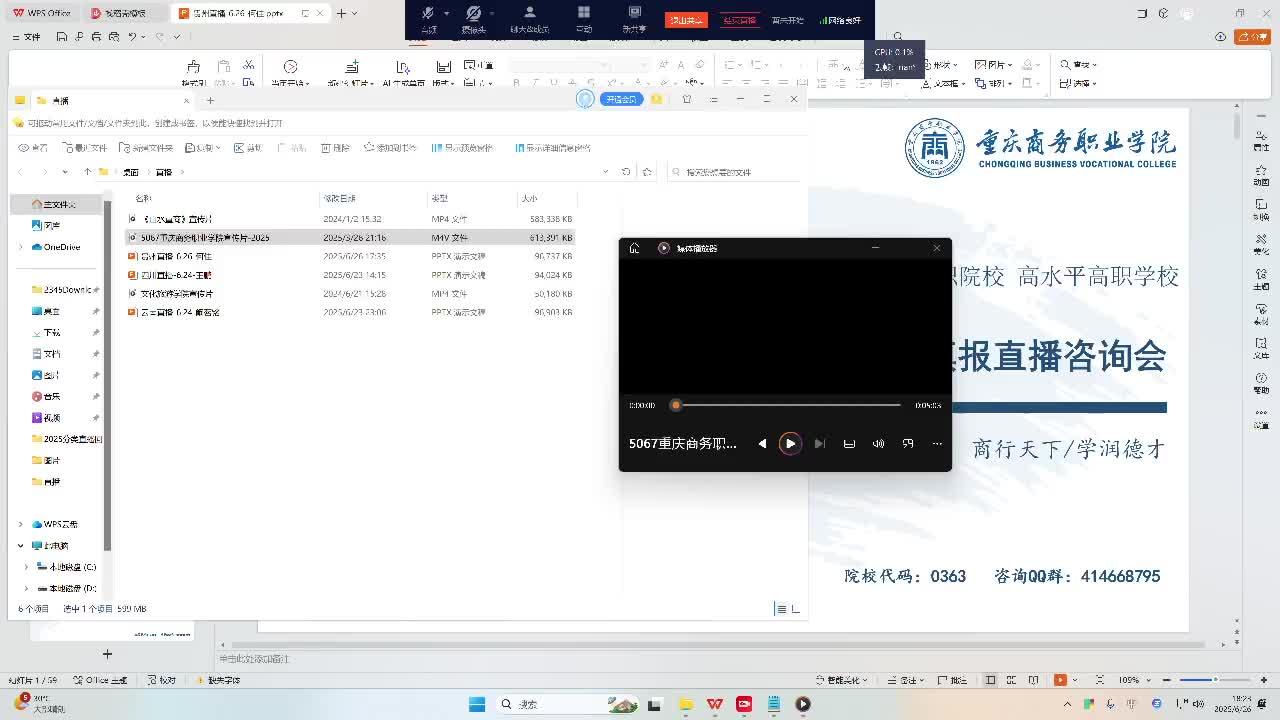The image size is (1280, 720).
Task: Click the taskbar search box
Action: [x=566, y=704]
